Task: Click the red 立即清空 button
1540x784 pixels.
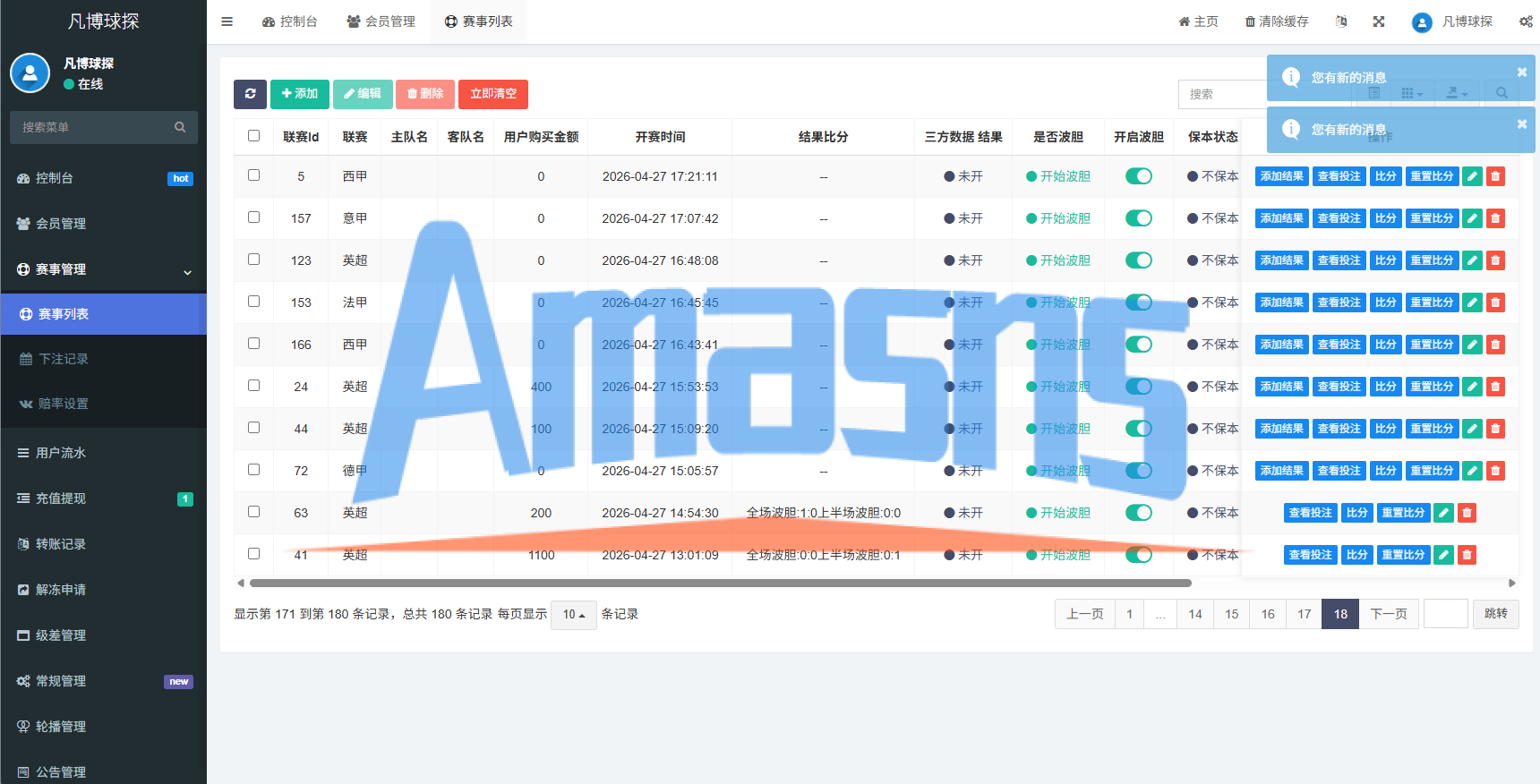Action: coord(493,94)
